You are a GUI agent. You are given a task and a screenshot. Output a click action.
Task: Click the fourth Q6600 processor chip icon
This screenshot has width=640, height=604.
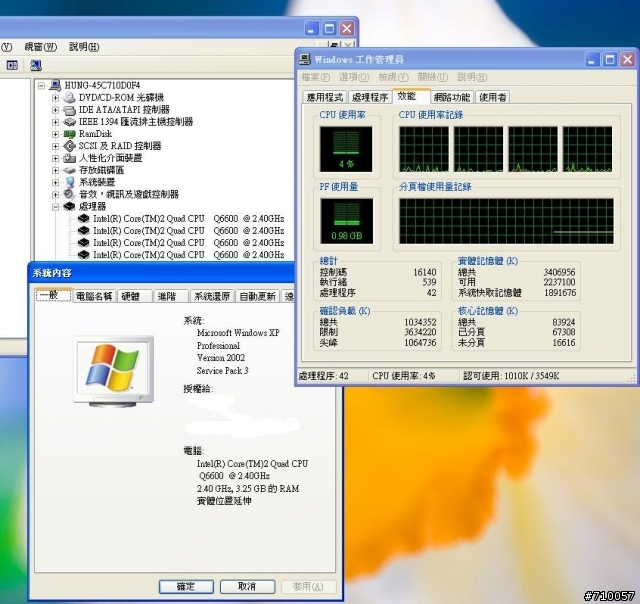tap(84, 254)
